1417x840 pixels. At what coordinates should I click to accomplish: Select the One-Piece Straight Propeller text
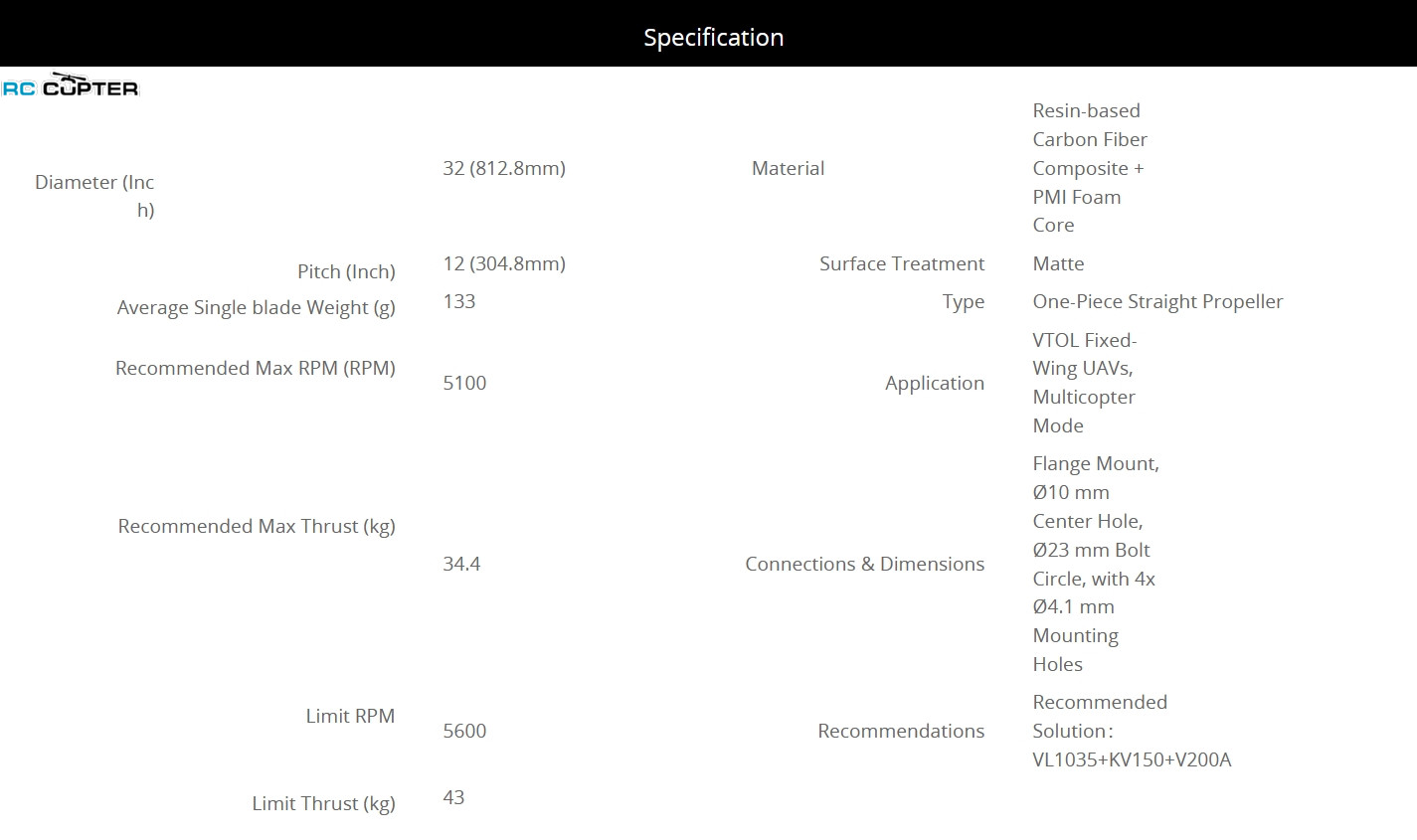[x=1157, y=301]
